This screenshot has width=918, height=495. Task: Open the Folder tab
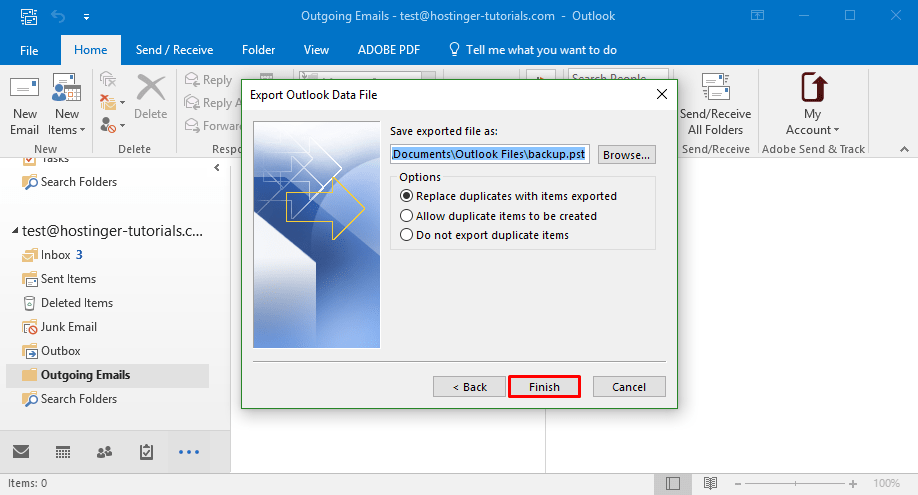tap(258, 50)
